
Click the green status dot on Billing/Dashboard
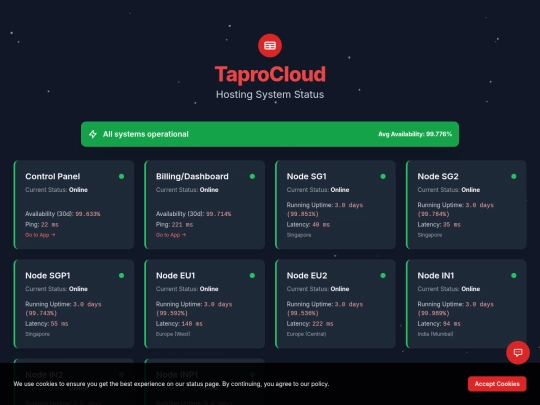pyautogui.click(x=252, y=176)
